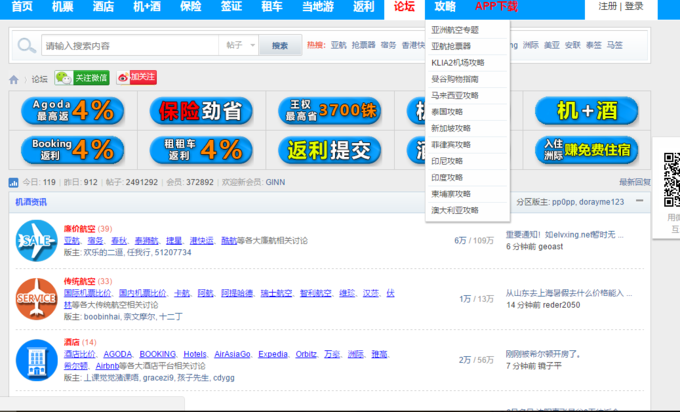Click APP下载 in the nav bar
Image resolution: width=680 pixels, height=412 pixels.
click(497, 7)
